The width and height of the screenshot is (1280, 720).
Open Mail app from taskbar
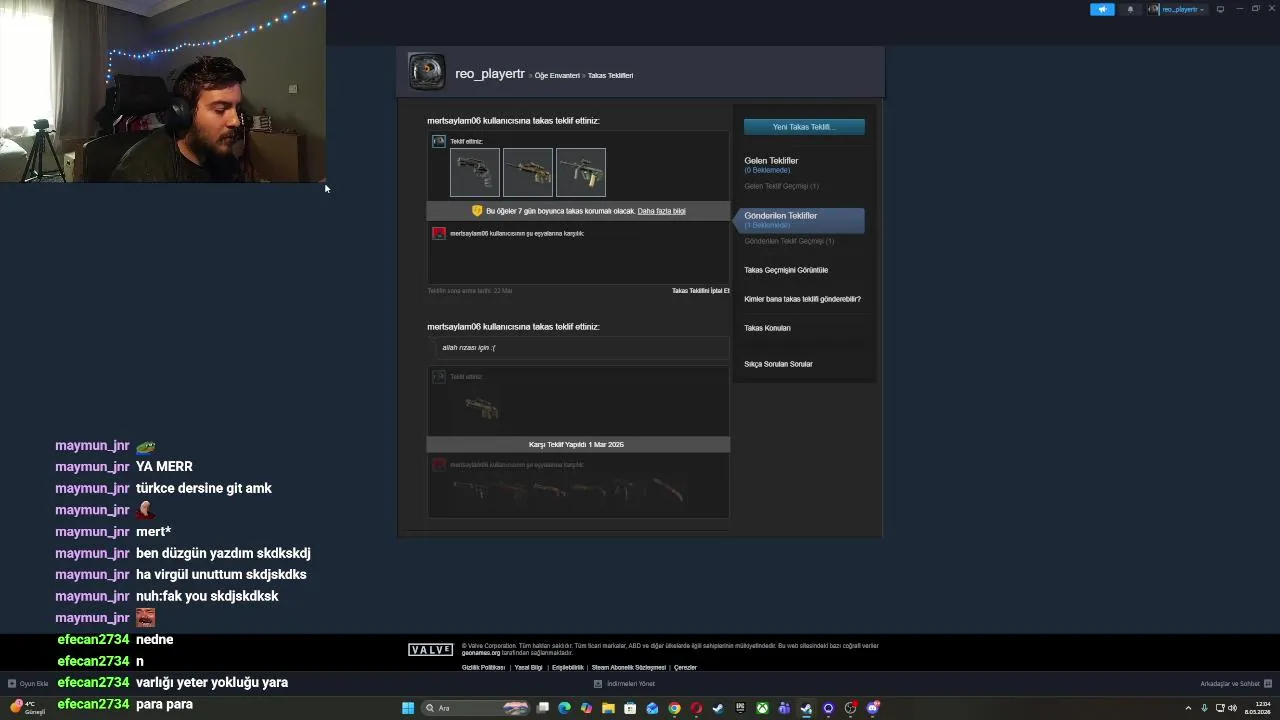(x=652, y=708)
